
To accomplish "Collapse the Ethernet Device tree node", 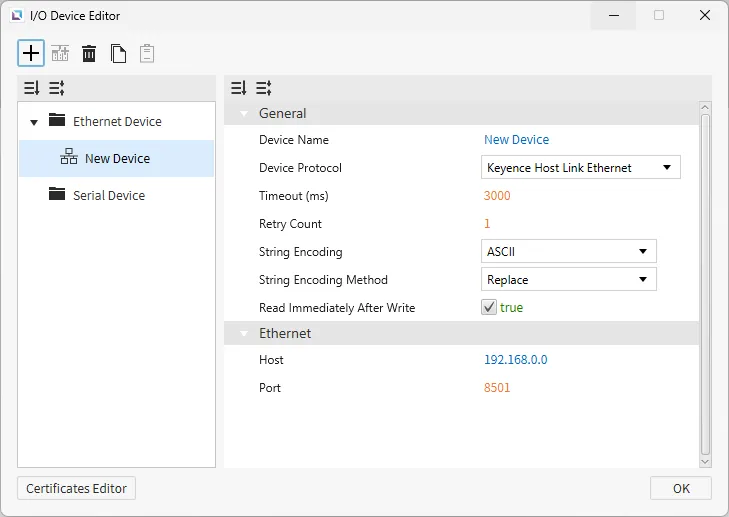I will (34, 123).
